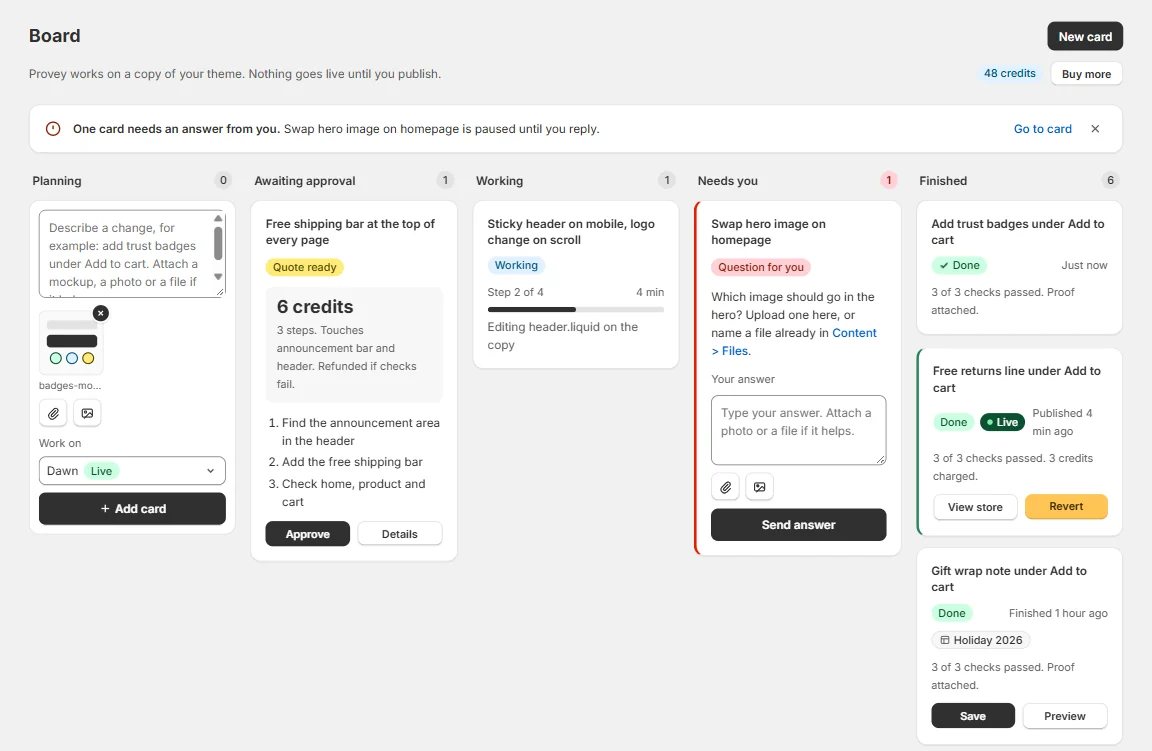Open Details for free shipping bar
This screenshot has height=751, width=1152.
400,534
